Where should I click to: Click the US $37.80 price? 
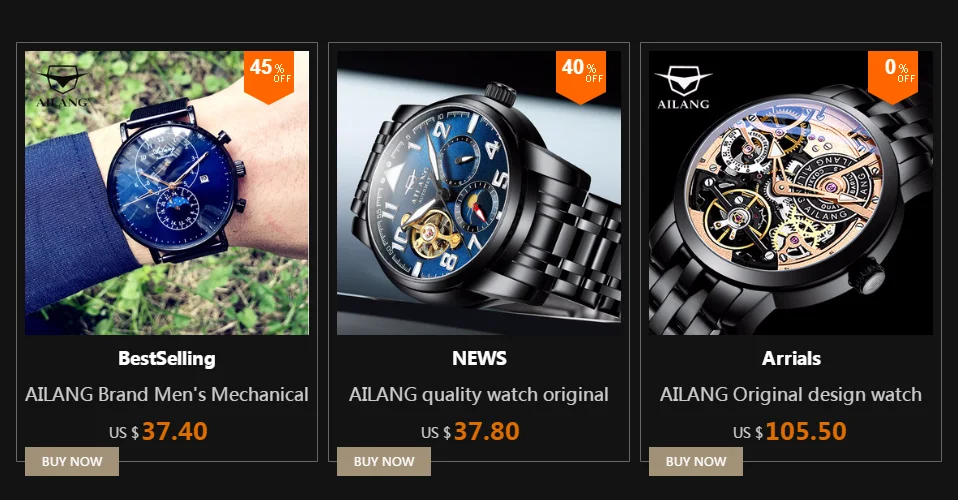470,432
